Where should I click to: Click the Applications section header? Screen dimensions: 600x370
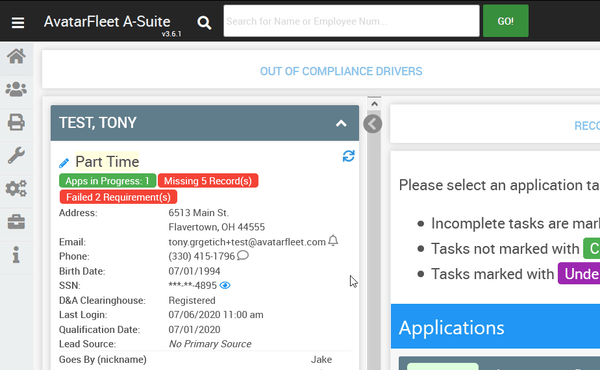[495, 326]
